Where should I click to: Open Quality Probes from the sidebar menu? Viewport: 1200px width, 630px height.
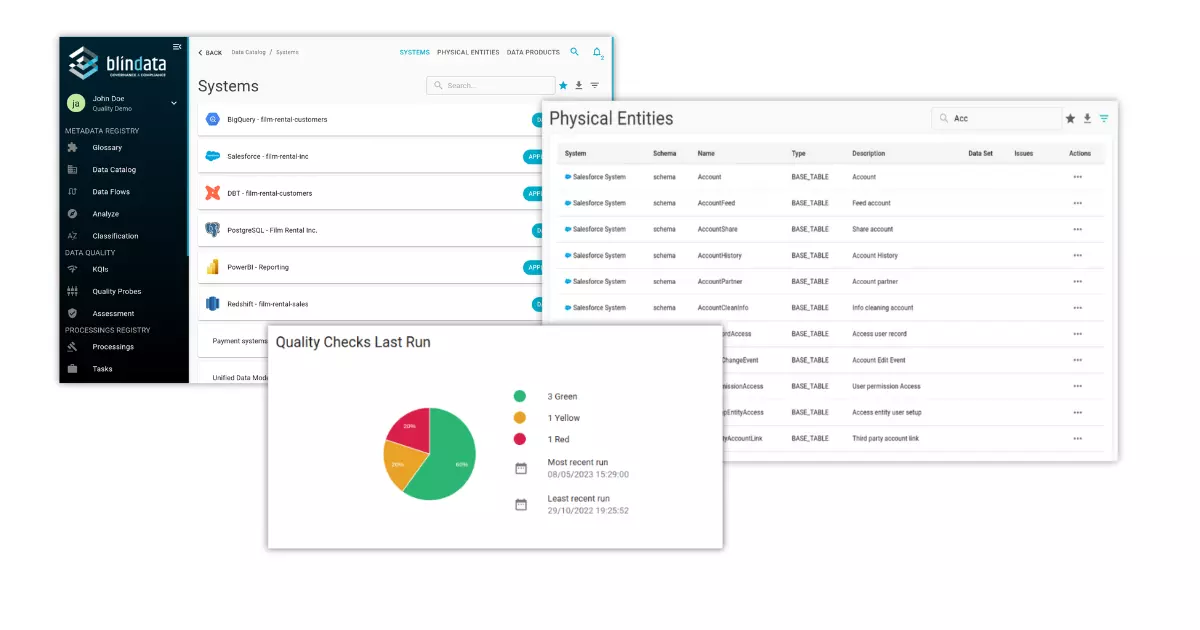(117, 291)
